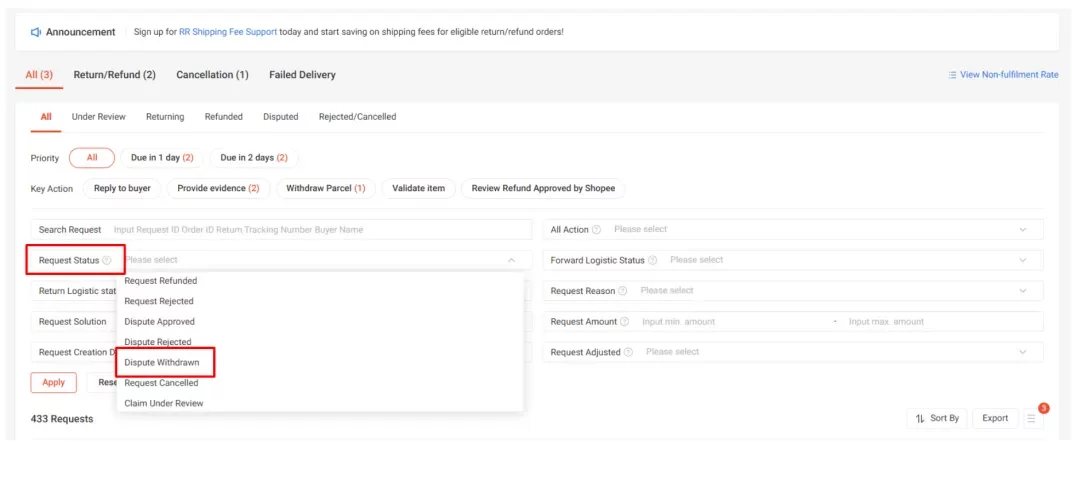Viewport: 1080px width, 500px height.
Task: Open the RR Shipping Fee Support link
Action: [x=226, y=32]
